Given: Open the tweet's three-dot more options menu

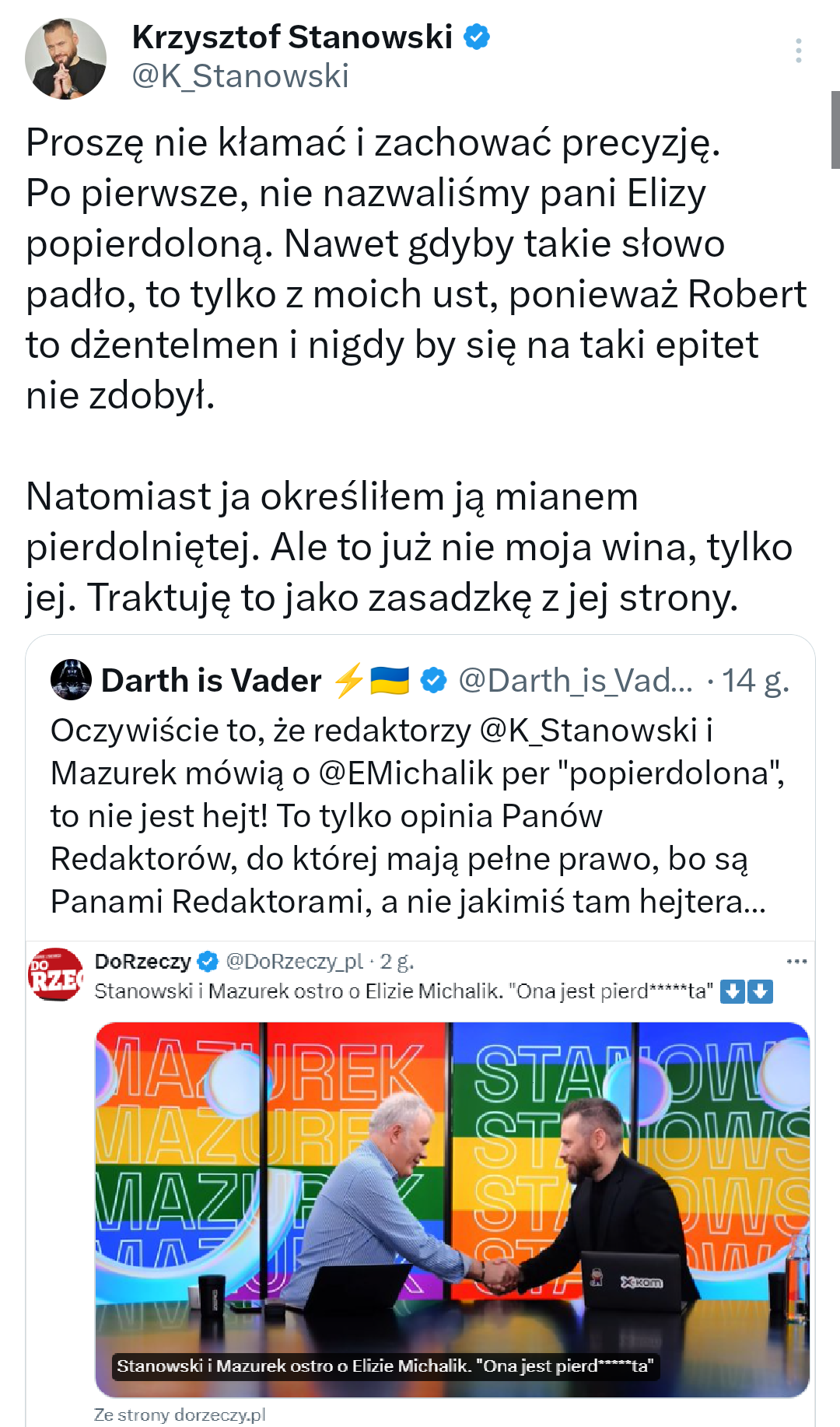Looking at the screenshot, I should point(798,51).
